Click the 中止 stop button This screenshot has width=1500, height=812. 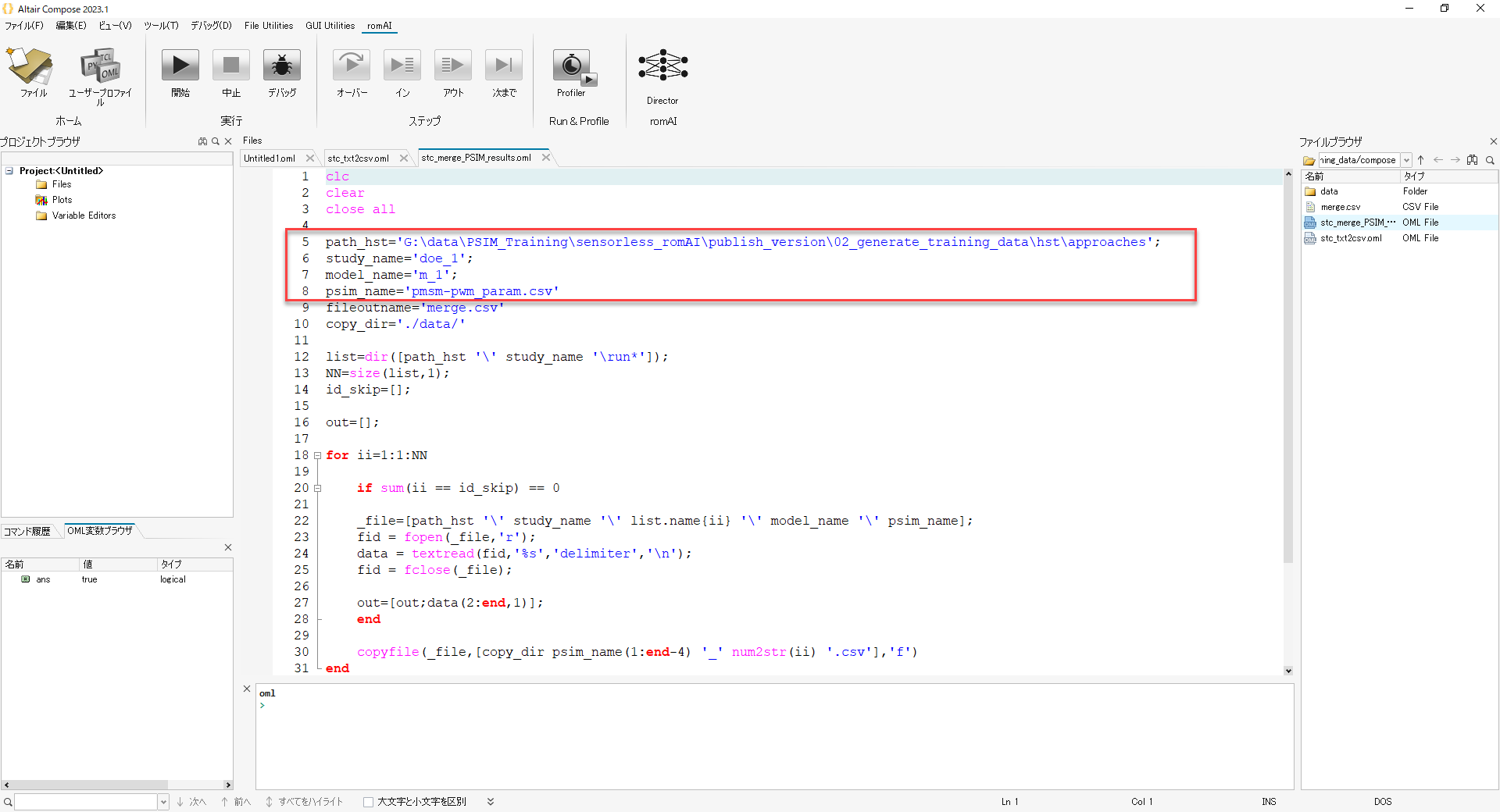[231, 66]
